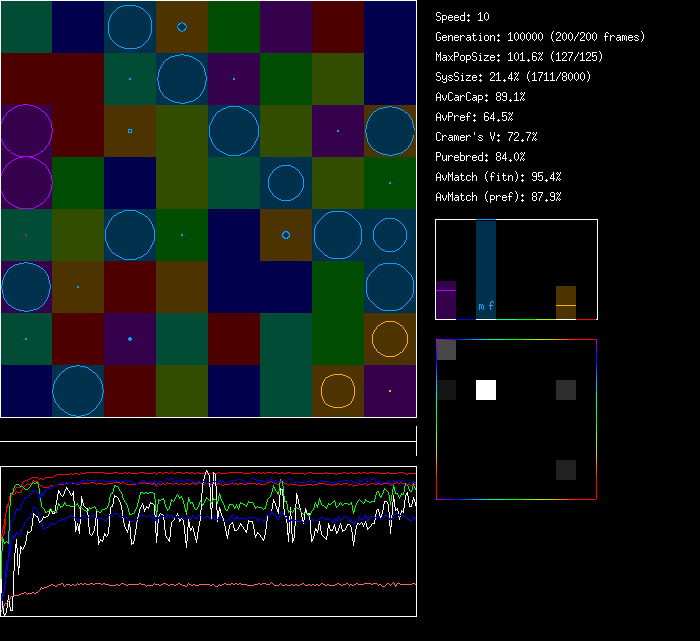Viewport: 700px width, 641px height.
Task: Select the MaxPopSize statistic line
Action: [519, 57]
